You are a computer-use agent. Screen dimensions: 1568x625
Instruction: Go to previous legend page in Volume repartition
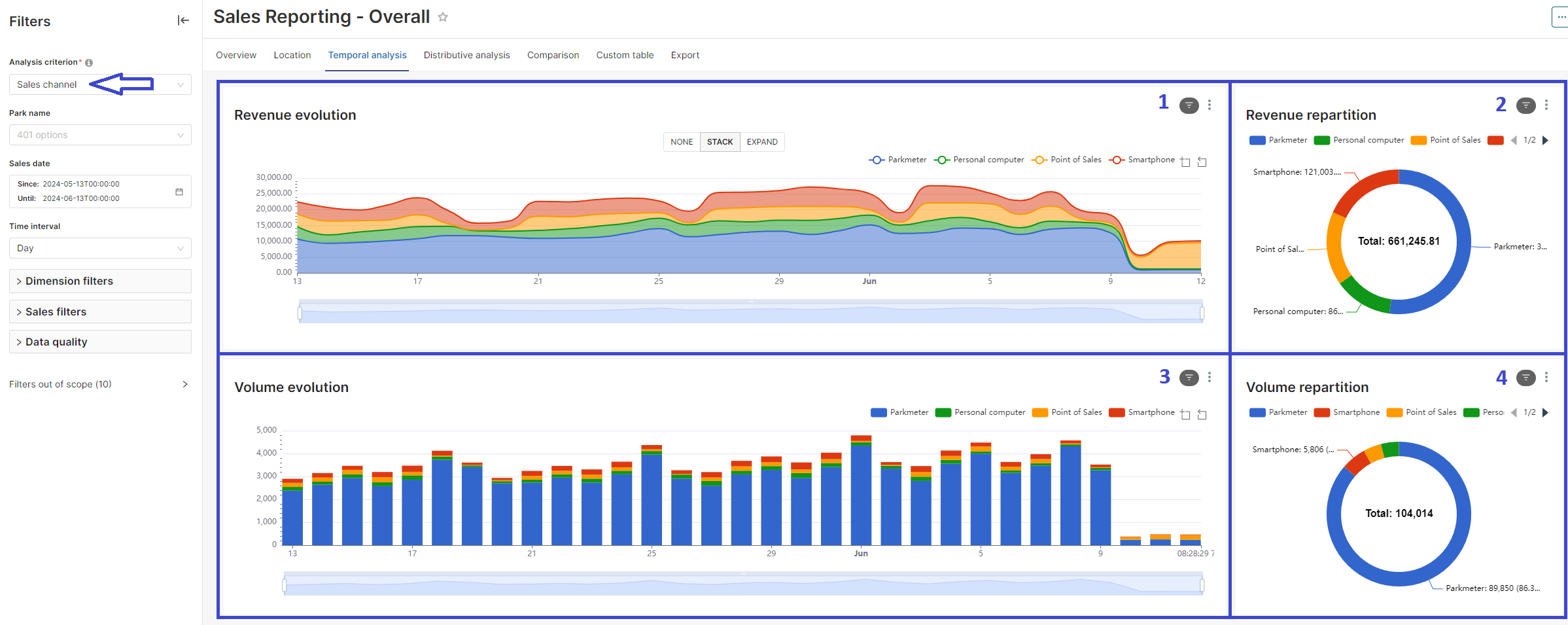pyautogui.click(x=1514, y=412)
